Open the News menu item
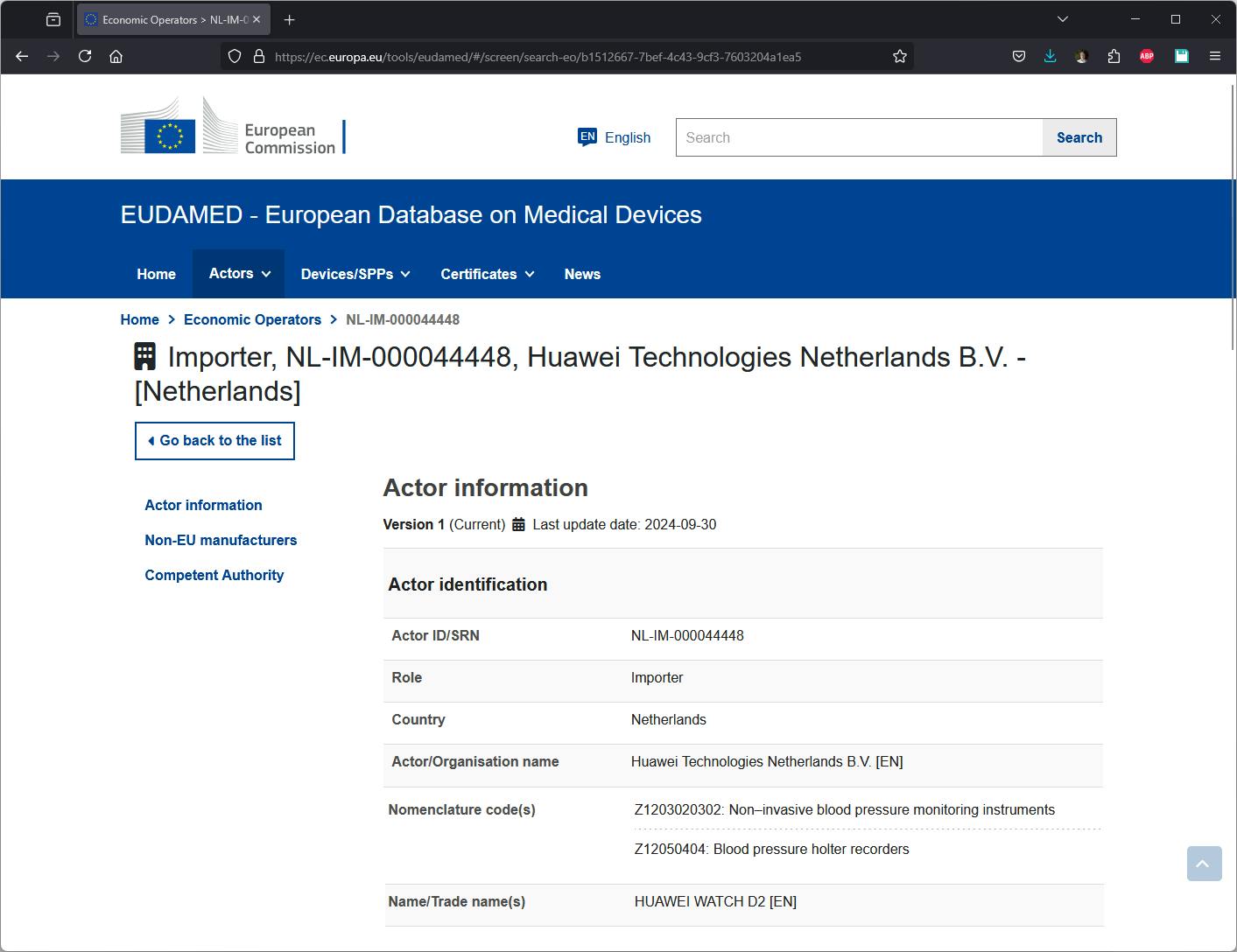The image size is (1237, 952). [x=582, y=274]
